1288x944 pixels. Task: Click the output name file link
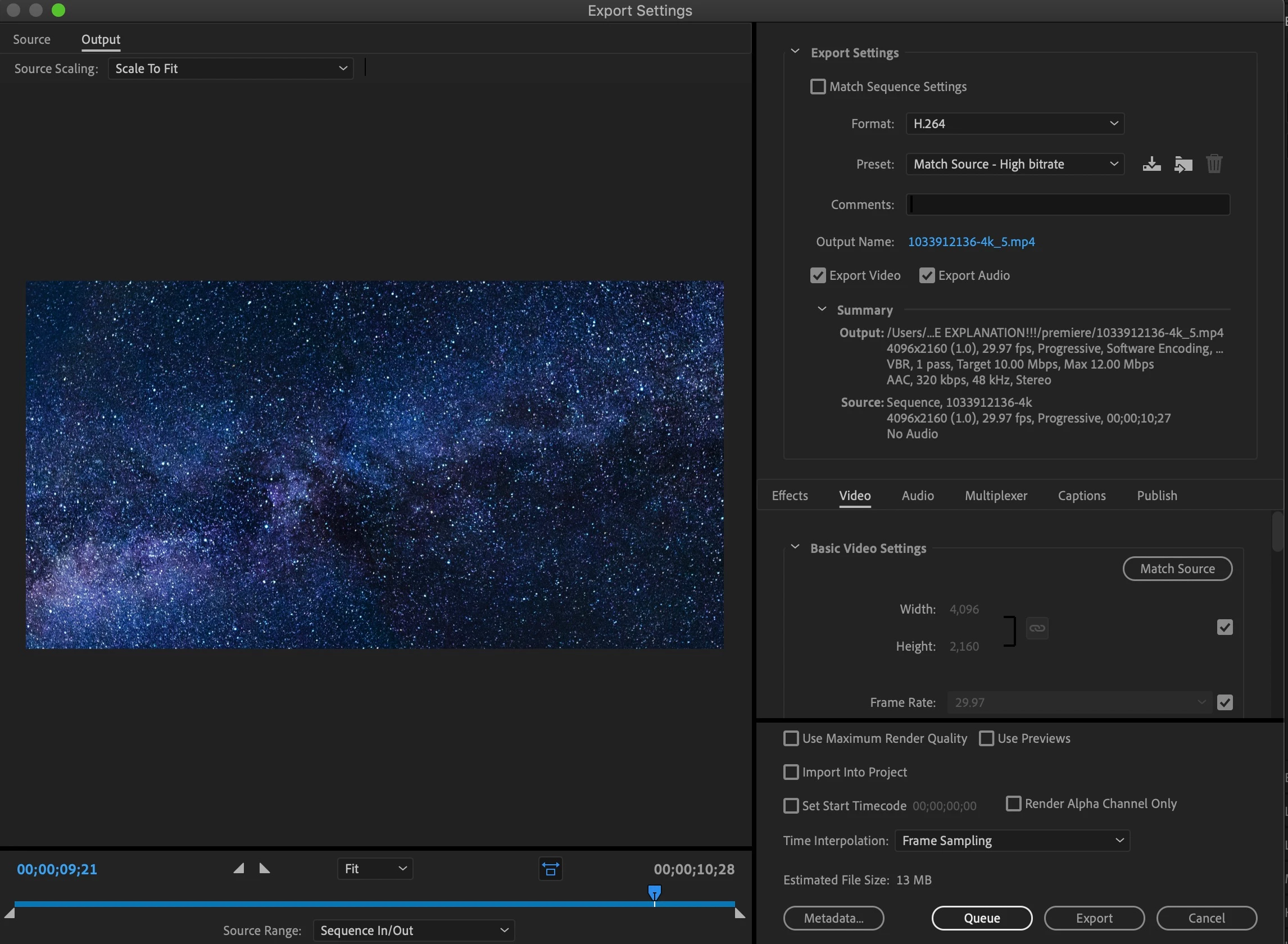coord(971,242)
